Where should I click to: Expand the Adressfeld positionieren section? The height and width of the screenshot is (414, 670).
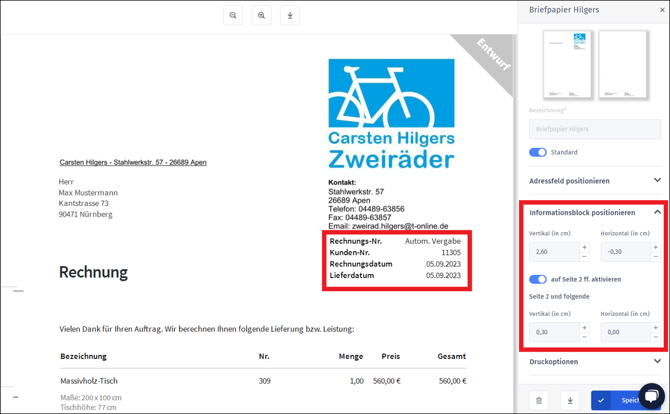(x=657, y=181)
